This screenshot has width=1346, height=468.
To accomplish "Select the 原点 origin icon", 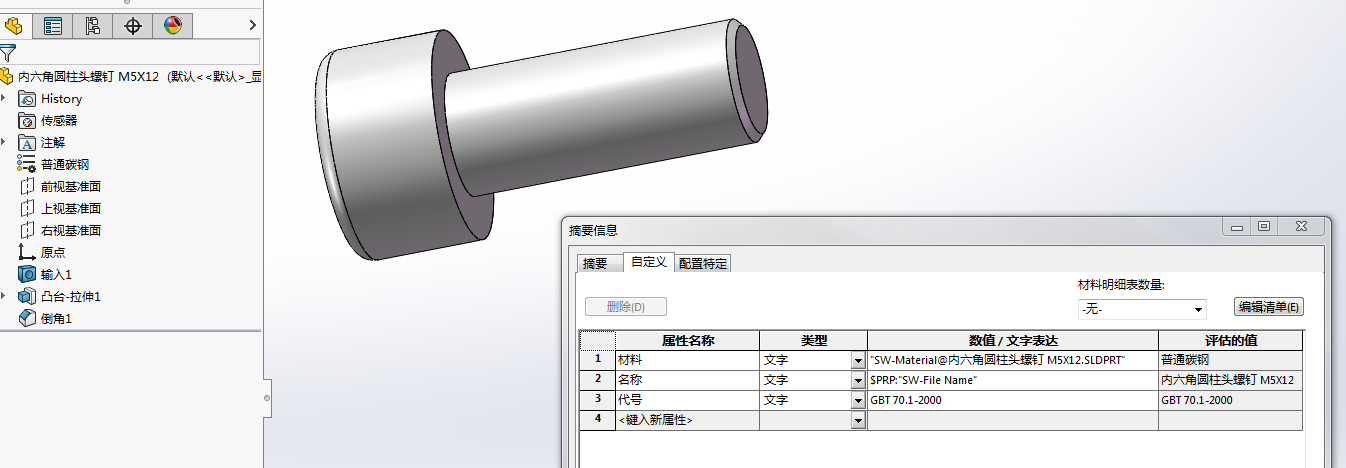I will click(28, 253).
